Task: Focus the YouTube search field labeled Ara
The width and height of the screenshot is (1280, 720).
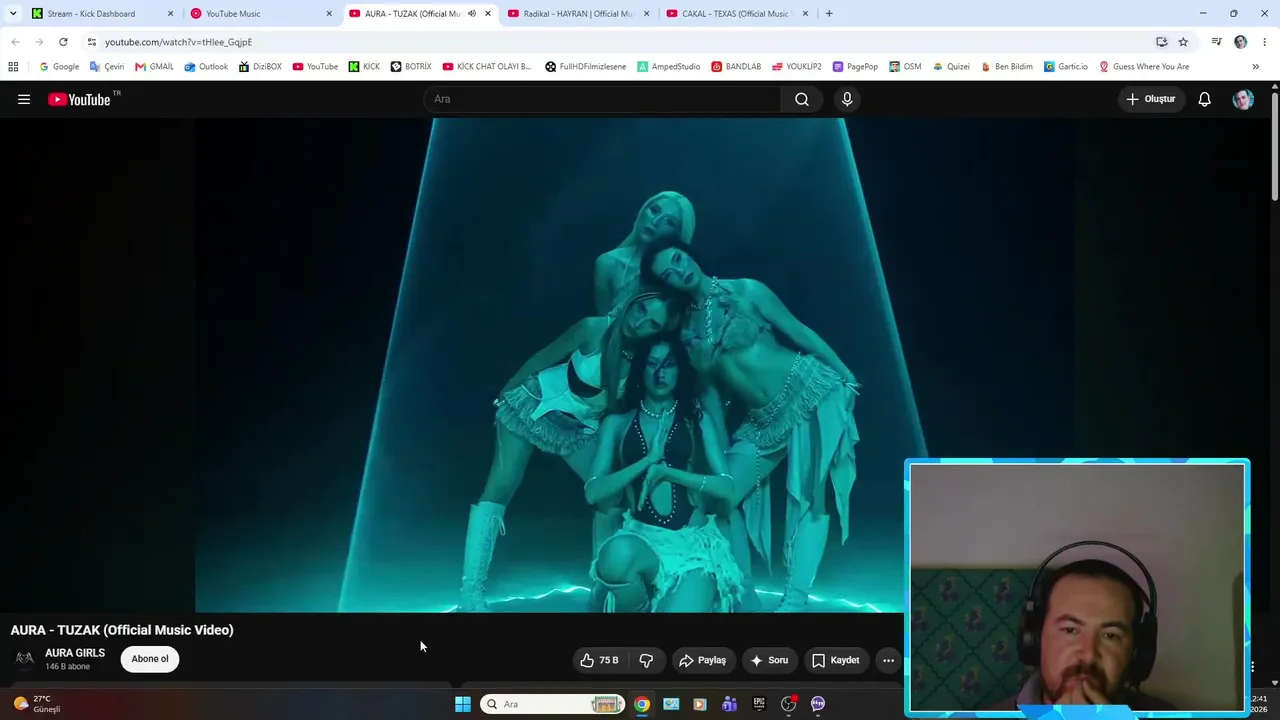Action: click(x=603, y=99)
